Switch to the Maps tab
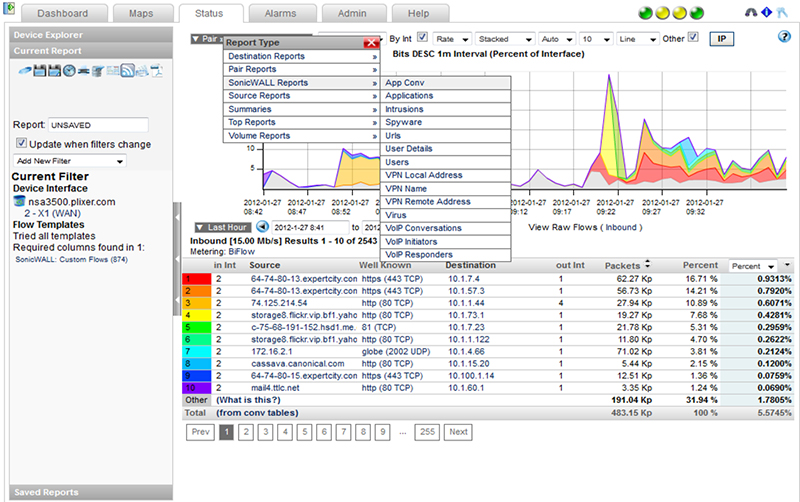800x502 pixels. (x=141, y=13)
